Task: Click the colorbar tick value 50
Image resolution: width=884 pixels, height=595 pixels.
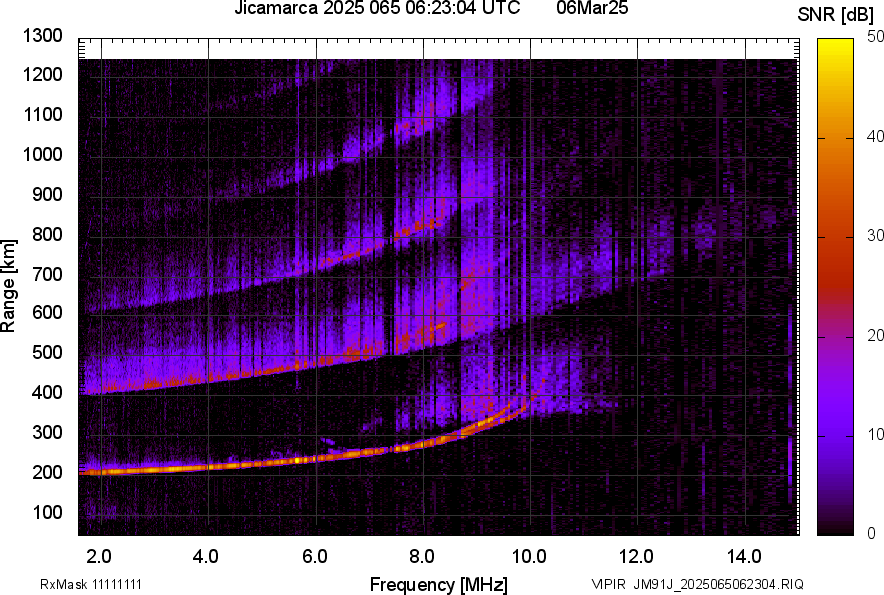Action: point(875,36)
